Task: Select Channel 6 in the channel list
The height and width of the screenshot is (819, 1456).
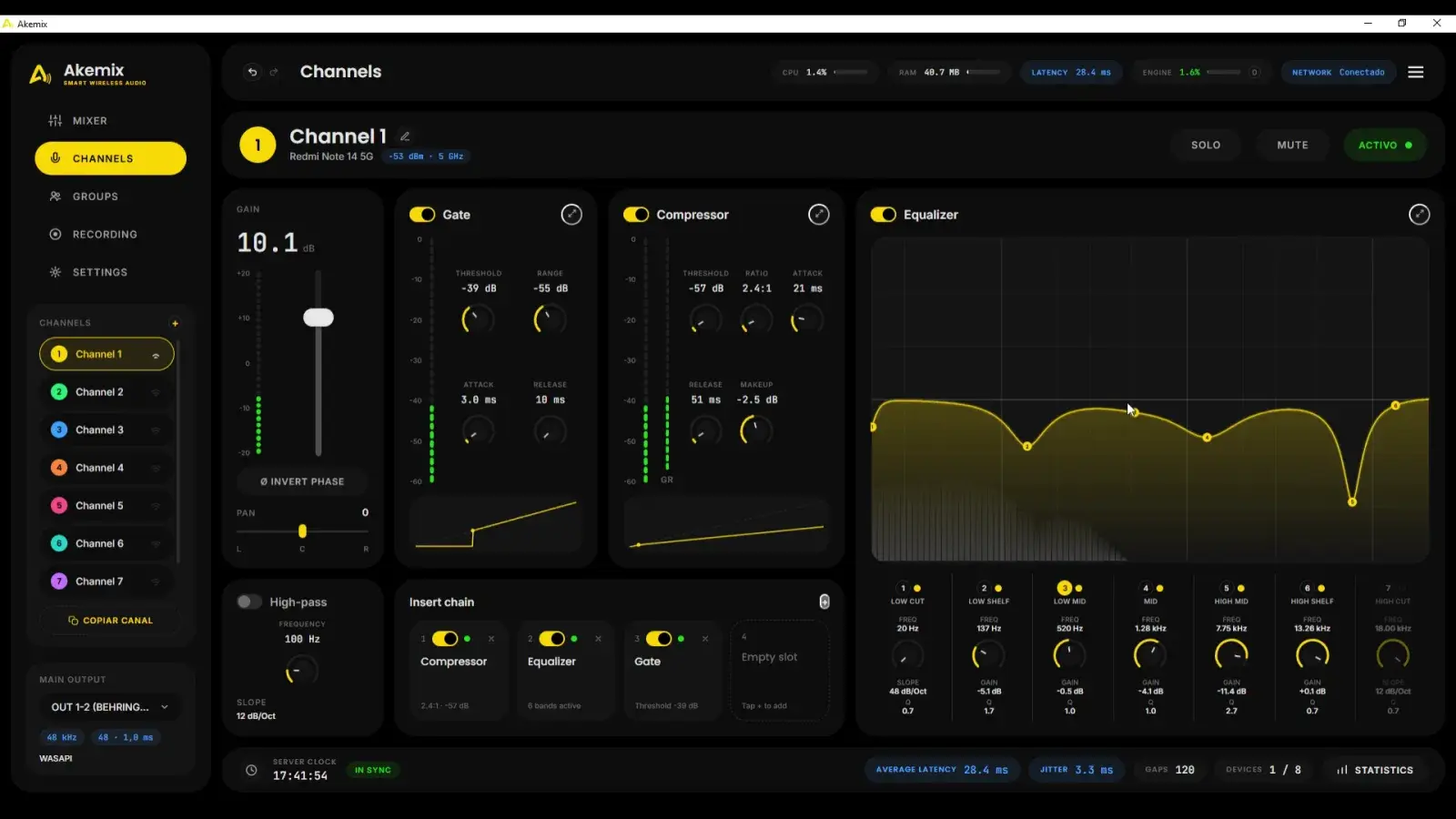Action: (106, 543)
